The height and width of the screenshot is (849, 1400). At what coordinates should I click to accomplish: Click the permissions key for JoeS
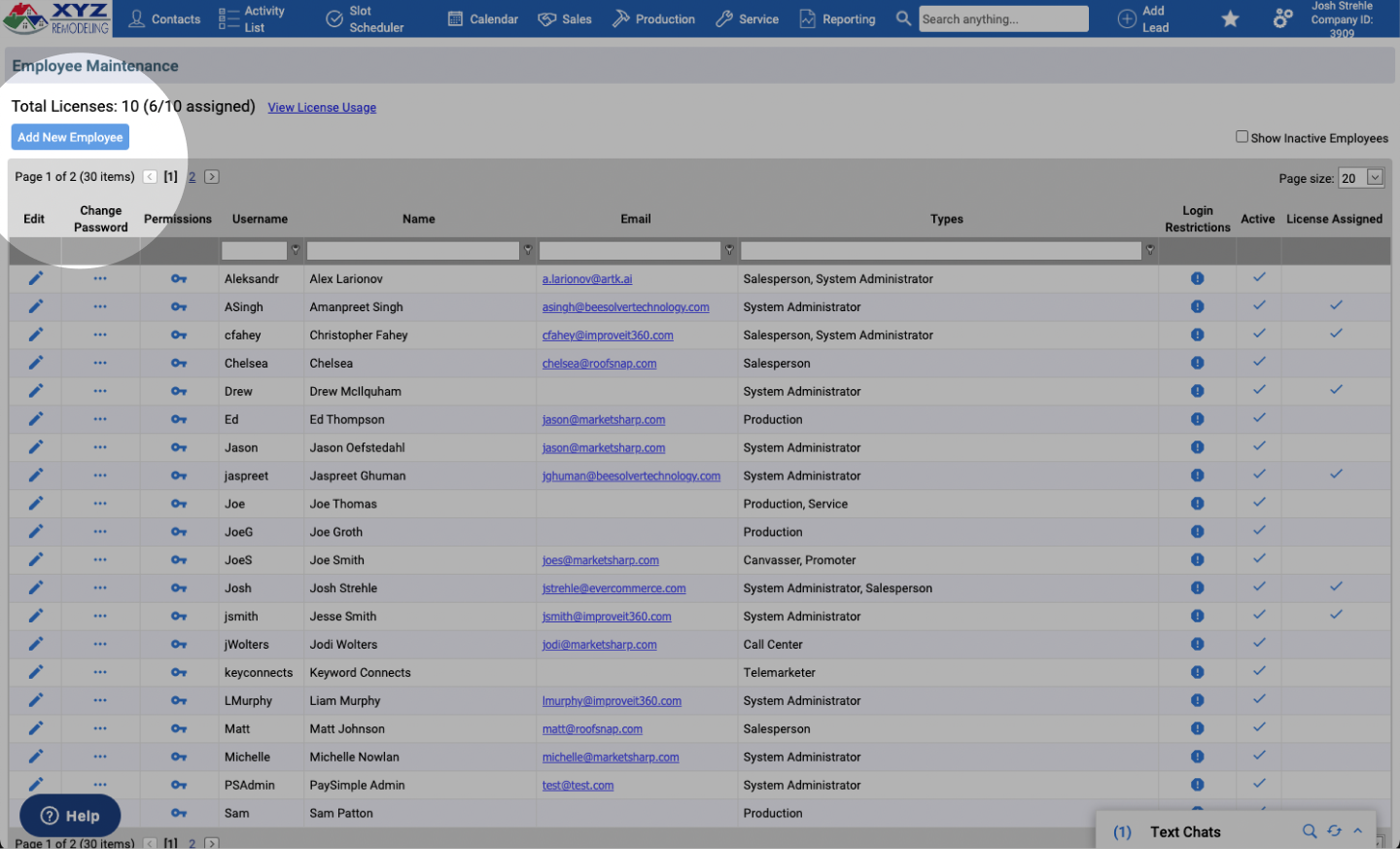click(179, 561)
